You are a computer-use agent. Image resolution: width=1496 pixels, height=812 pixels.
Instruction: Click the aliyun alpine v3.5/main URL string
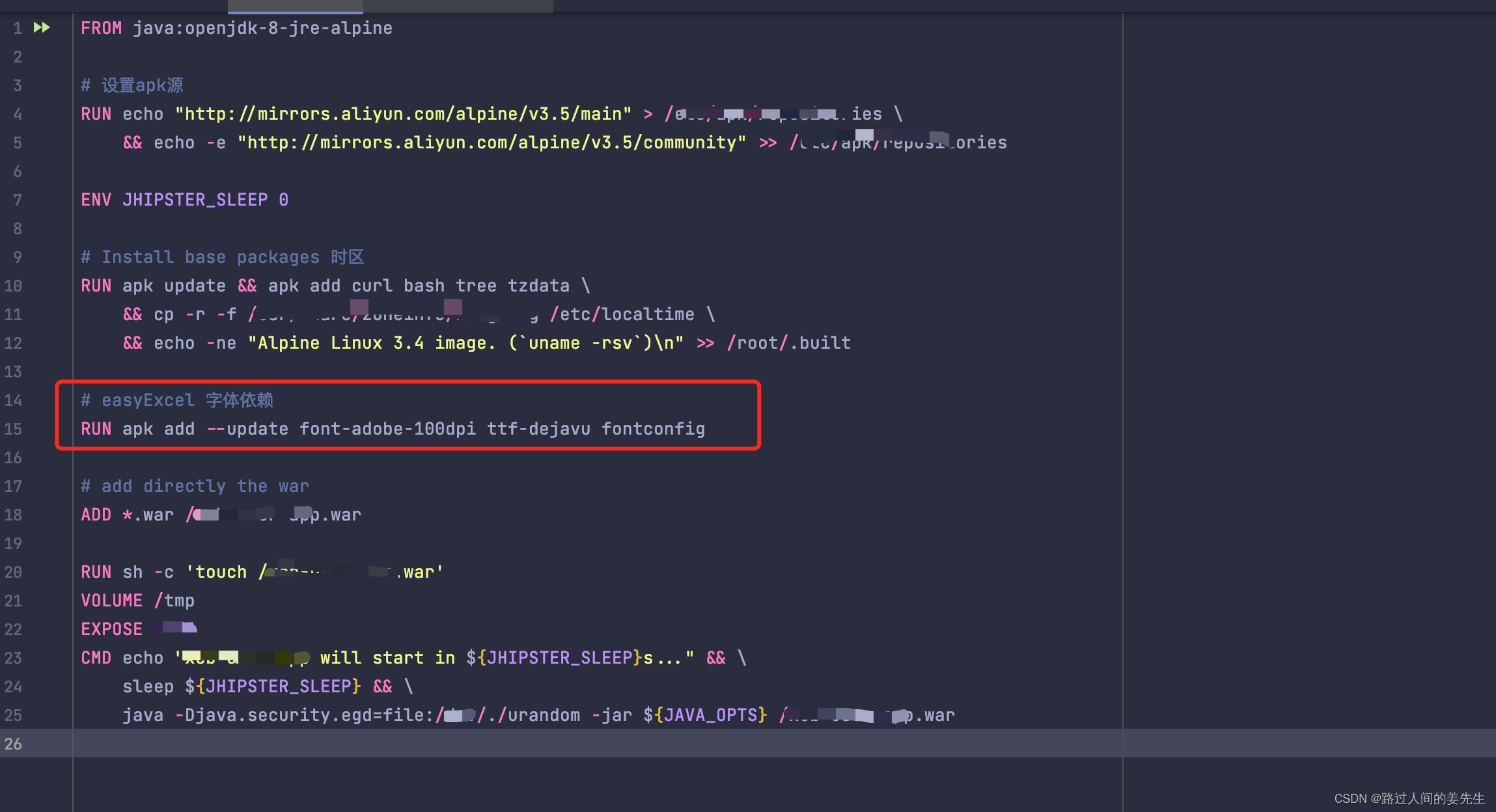(x=403, y=114)
